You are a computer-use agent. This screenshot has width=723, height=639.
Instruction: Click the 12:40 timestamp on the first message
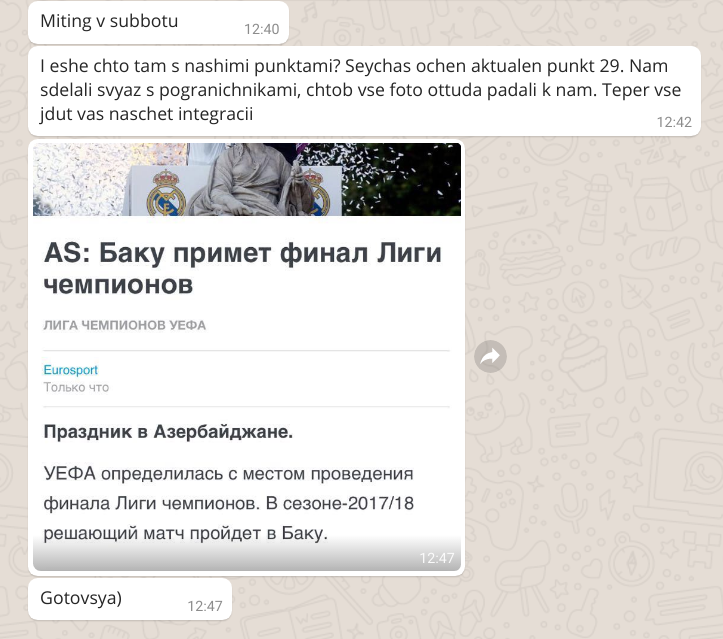point(261,29)
